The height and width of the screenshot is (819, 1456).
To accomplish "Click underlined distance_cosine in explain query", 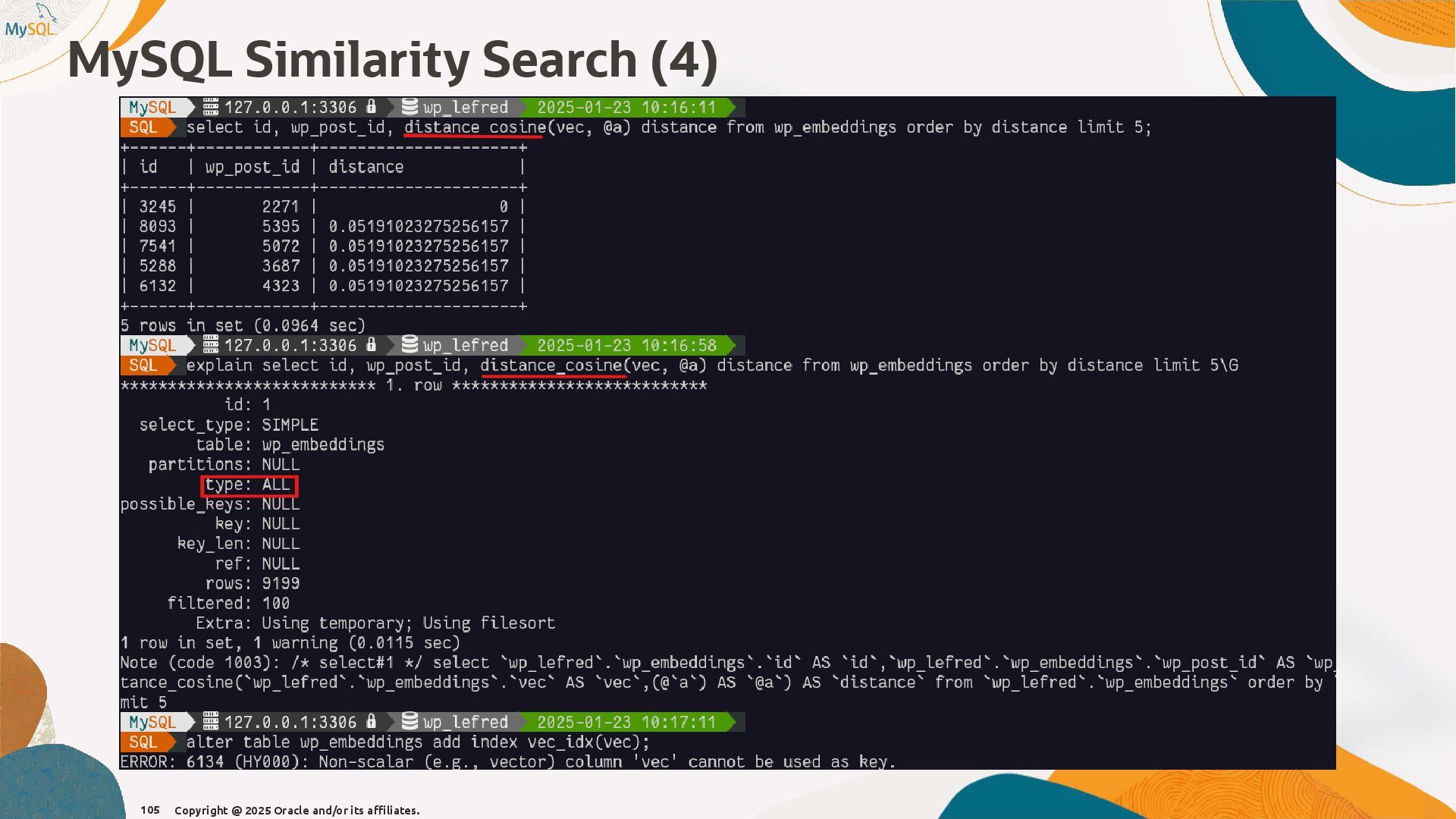I will coord(551,366).
